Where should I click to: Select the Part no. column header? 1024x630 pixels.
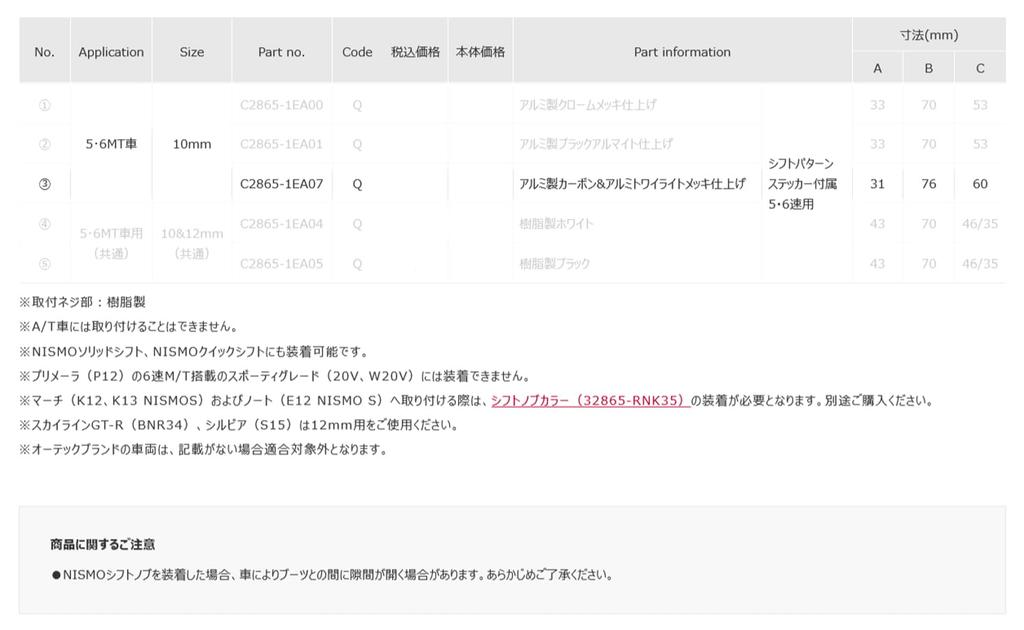[x=282, y=52]
